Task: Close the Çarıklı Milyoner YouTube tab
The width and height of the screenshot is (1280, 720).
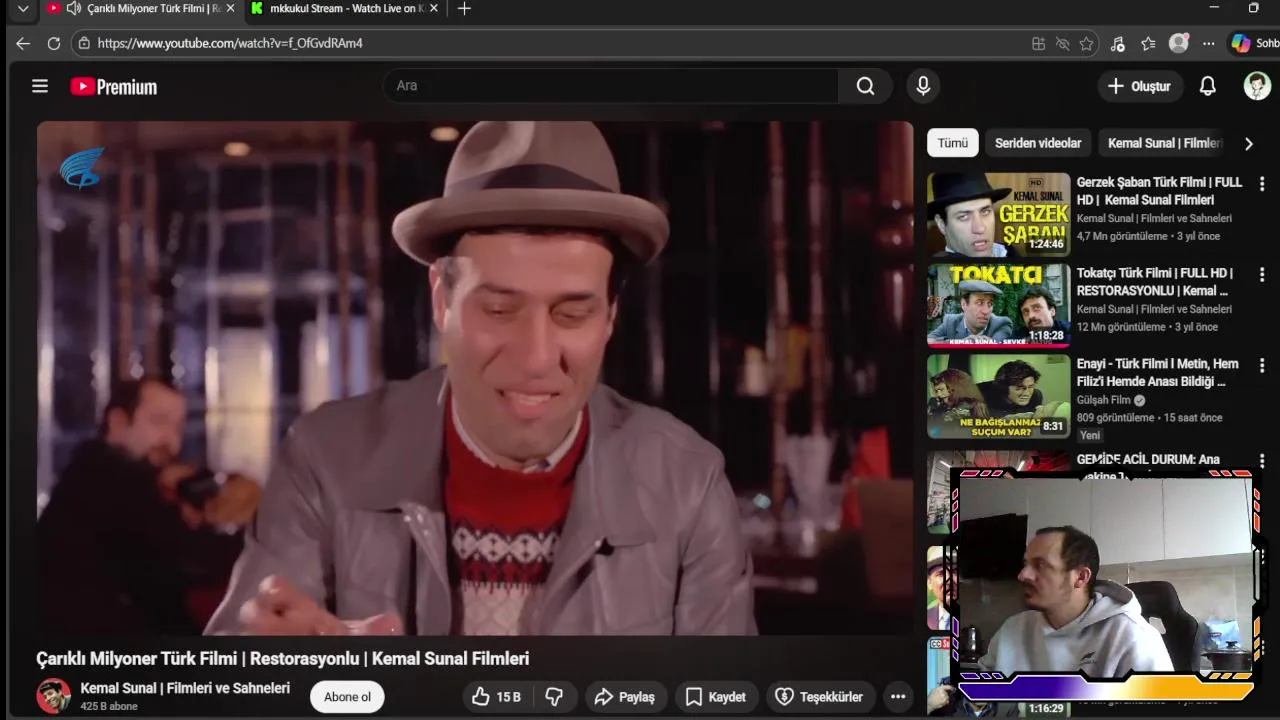Action: 231,8
